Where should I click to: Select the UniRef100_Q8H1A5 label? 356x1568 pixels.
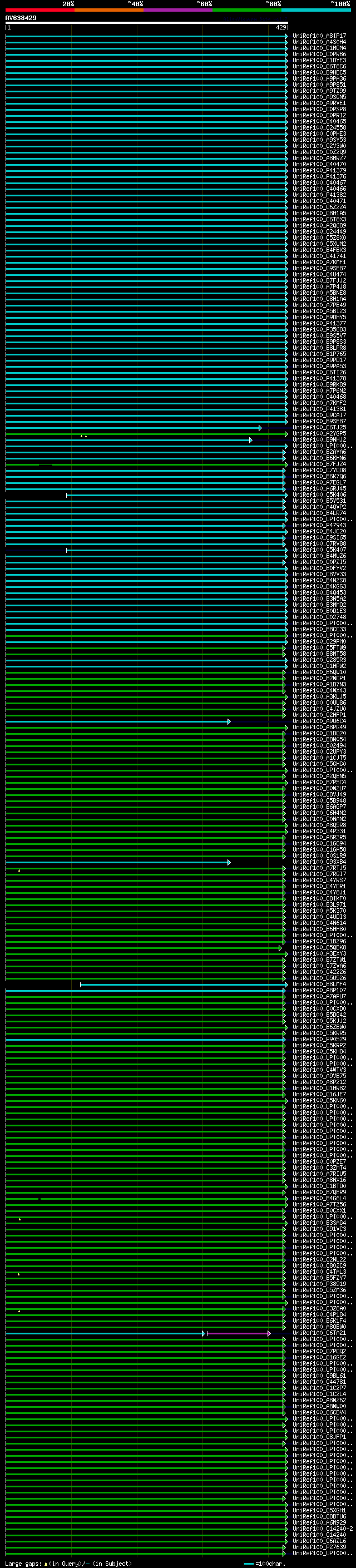pos(319,213)
